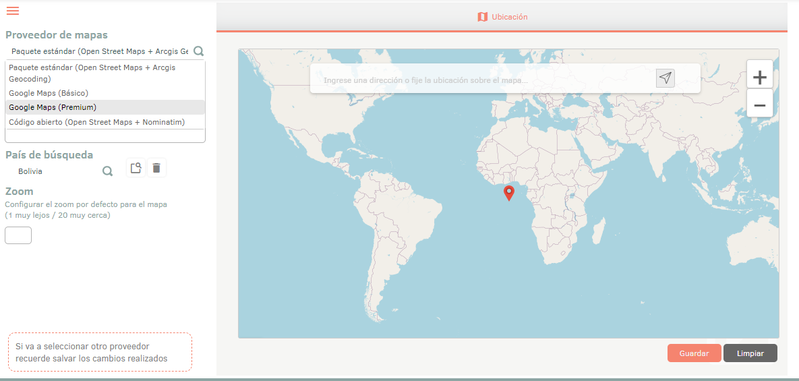Click the address search field on map
The image size is (799, 381).
coord(488,80)
